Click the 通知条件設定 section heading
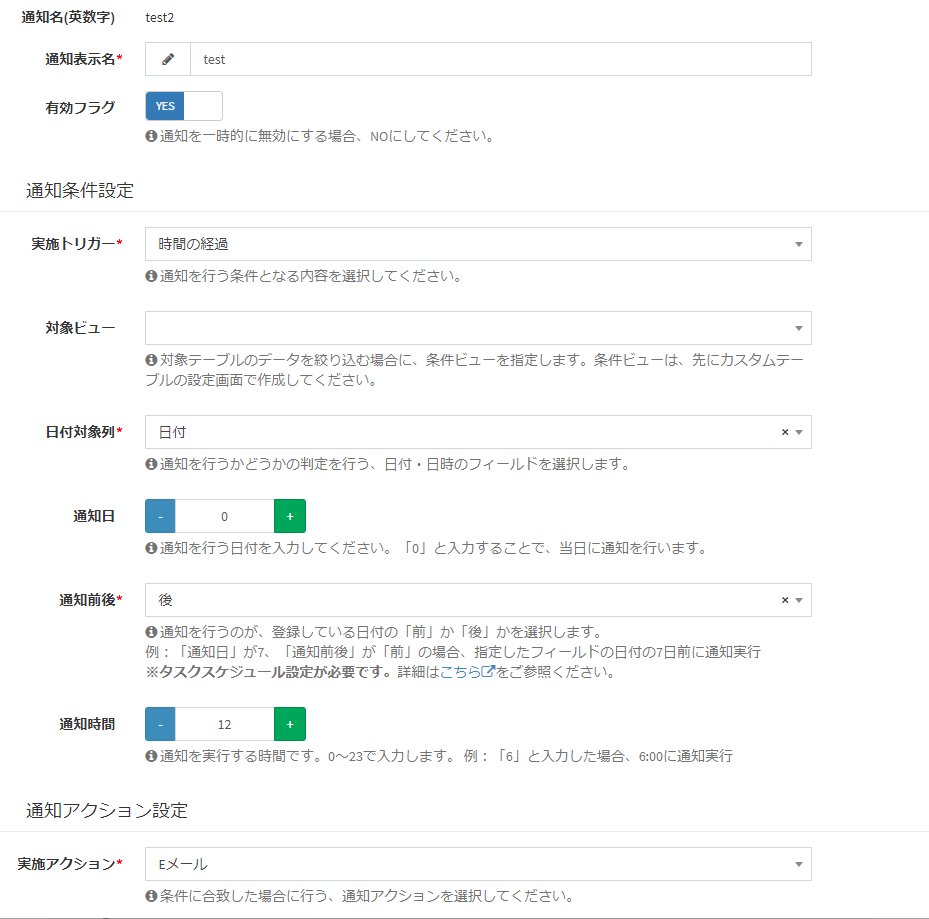Image resolution: width=929 pixels, height=919 pixels. pyautogui.click(x=80, y=191)
